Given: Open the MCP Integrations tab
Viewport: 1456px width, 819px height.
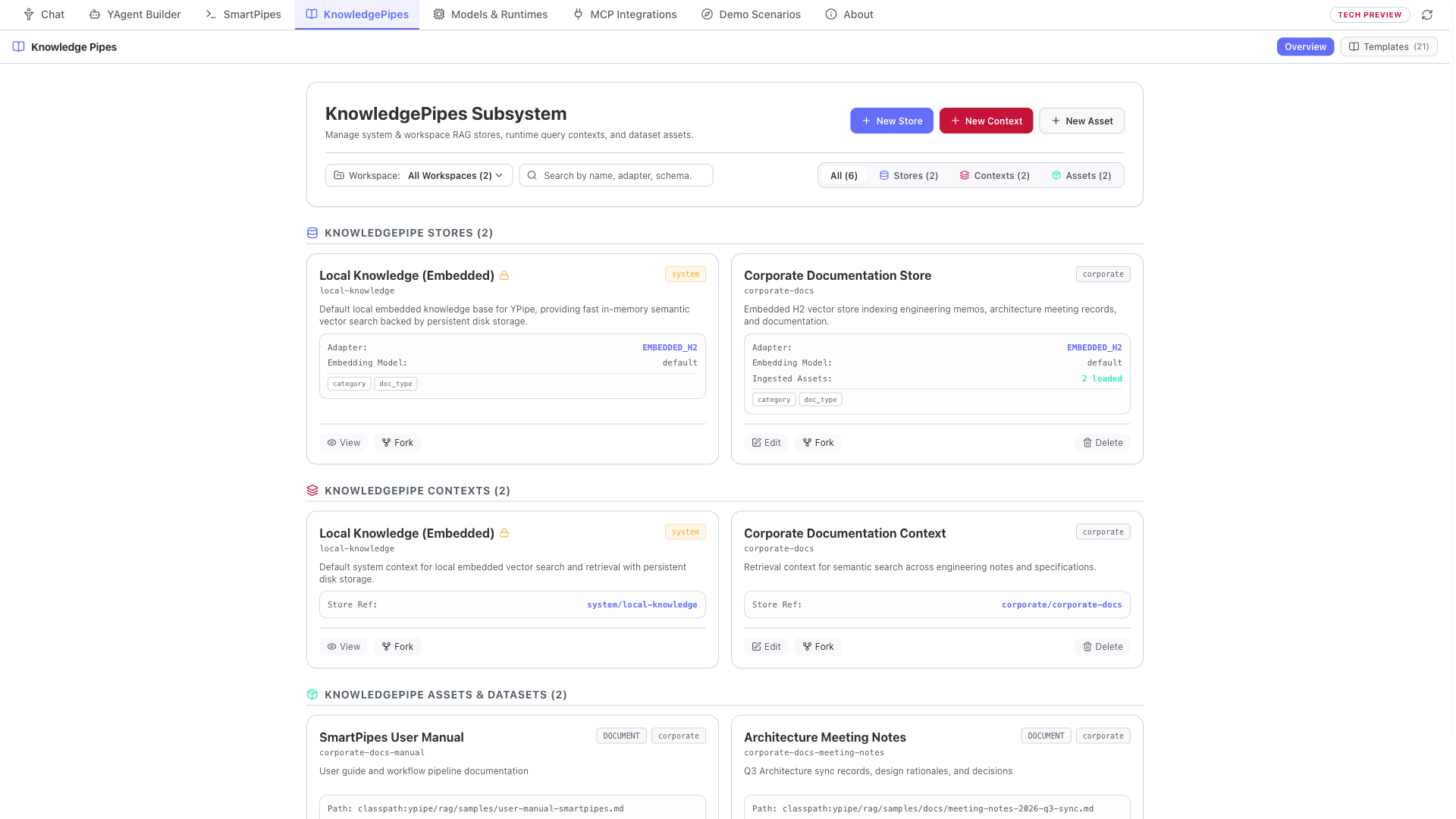Looking at the screenshot, I should click(625, 14).
